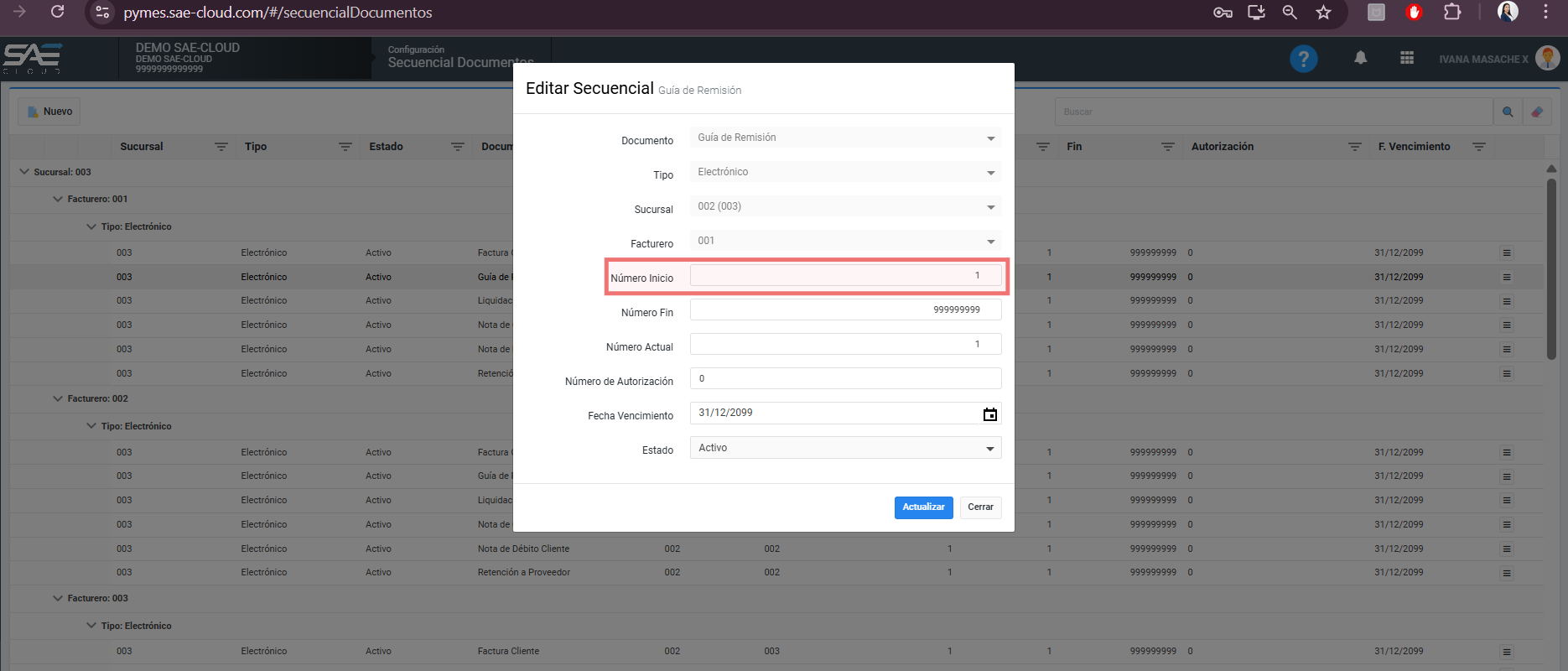Open the Estado dropdown showing Activo
Screen dimensions: 1568x671
pyautogui.click(x=845, y=448)
